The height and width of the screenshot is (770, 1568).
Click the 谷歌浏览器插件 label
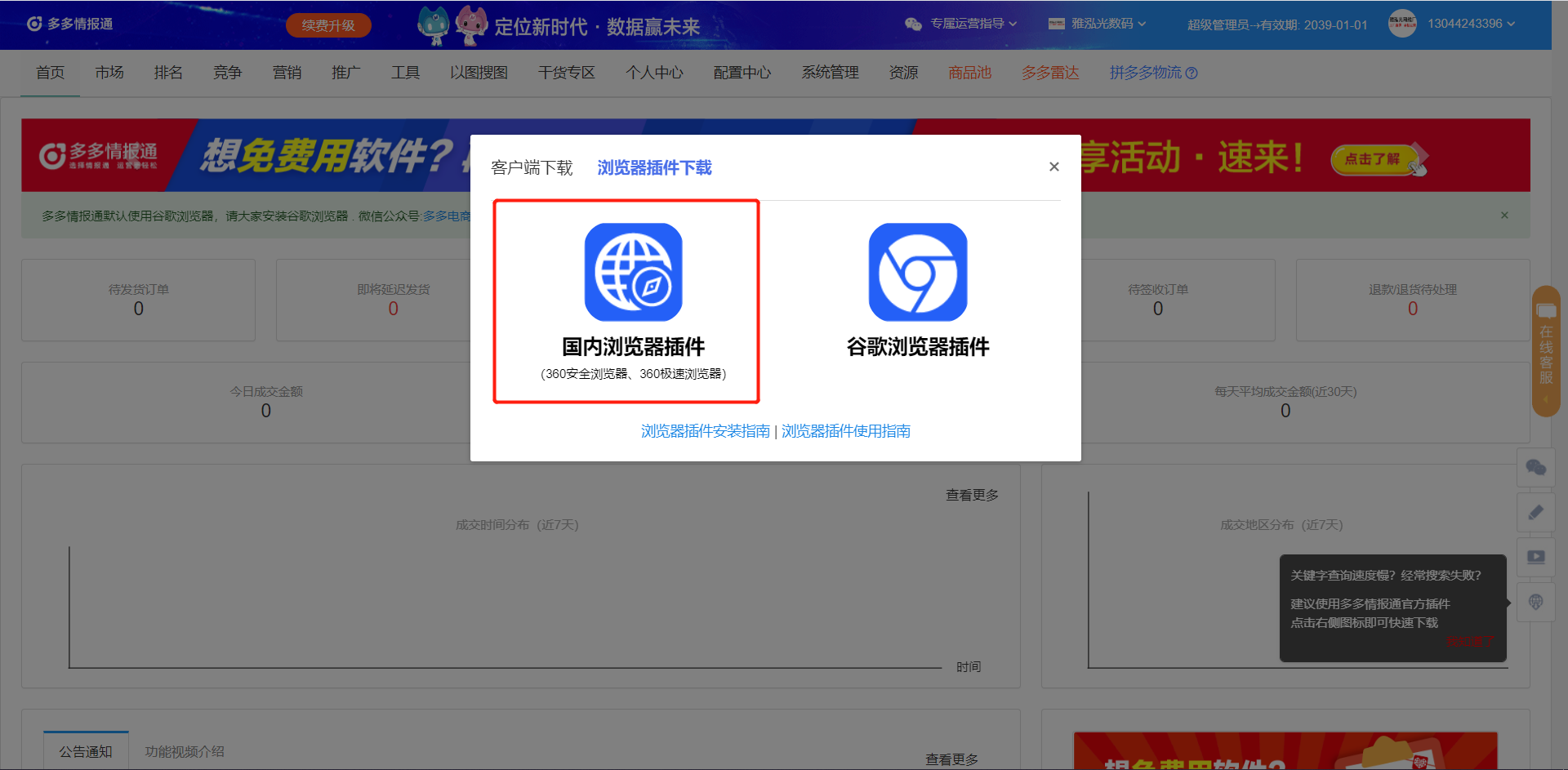click(x=918, y=347)
